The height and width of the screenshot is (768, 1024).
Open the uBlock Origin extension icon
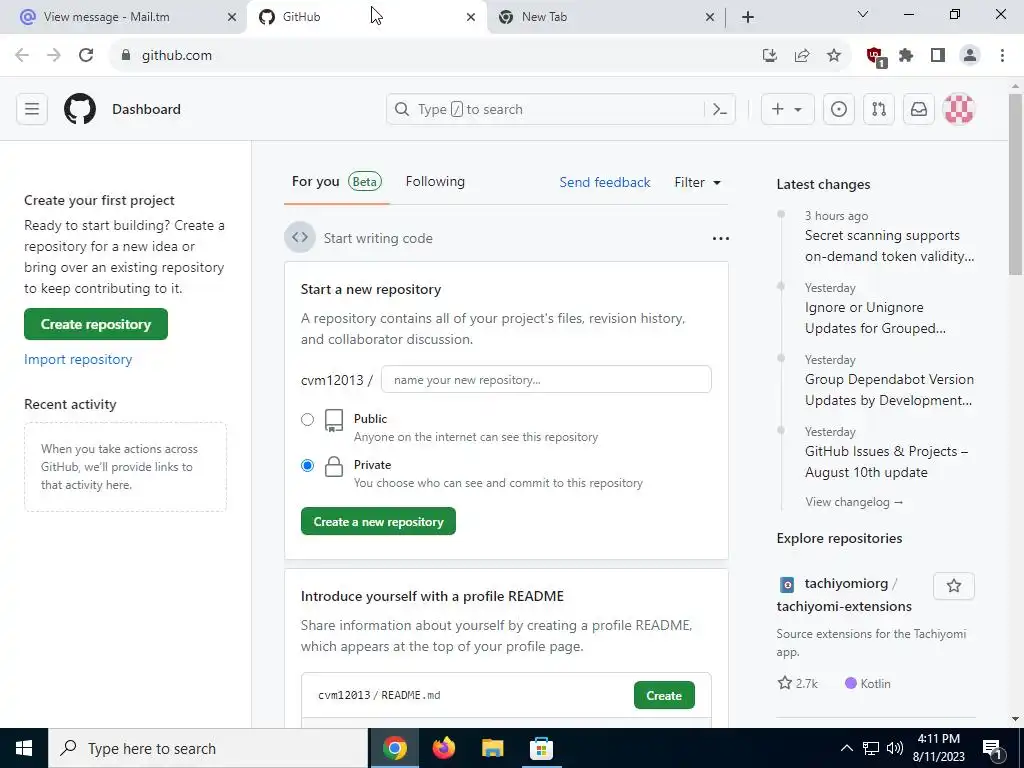click(x=875, y=56)
